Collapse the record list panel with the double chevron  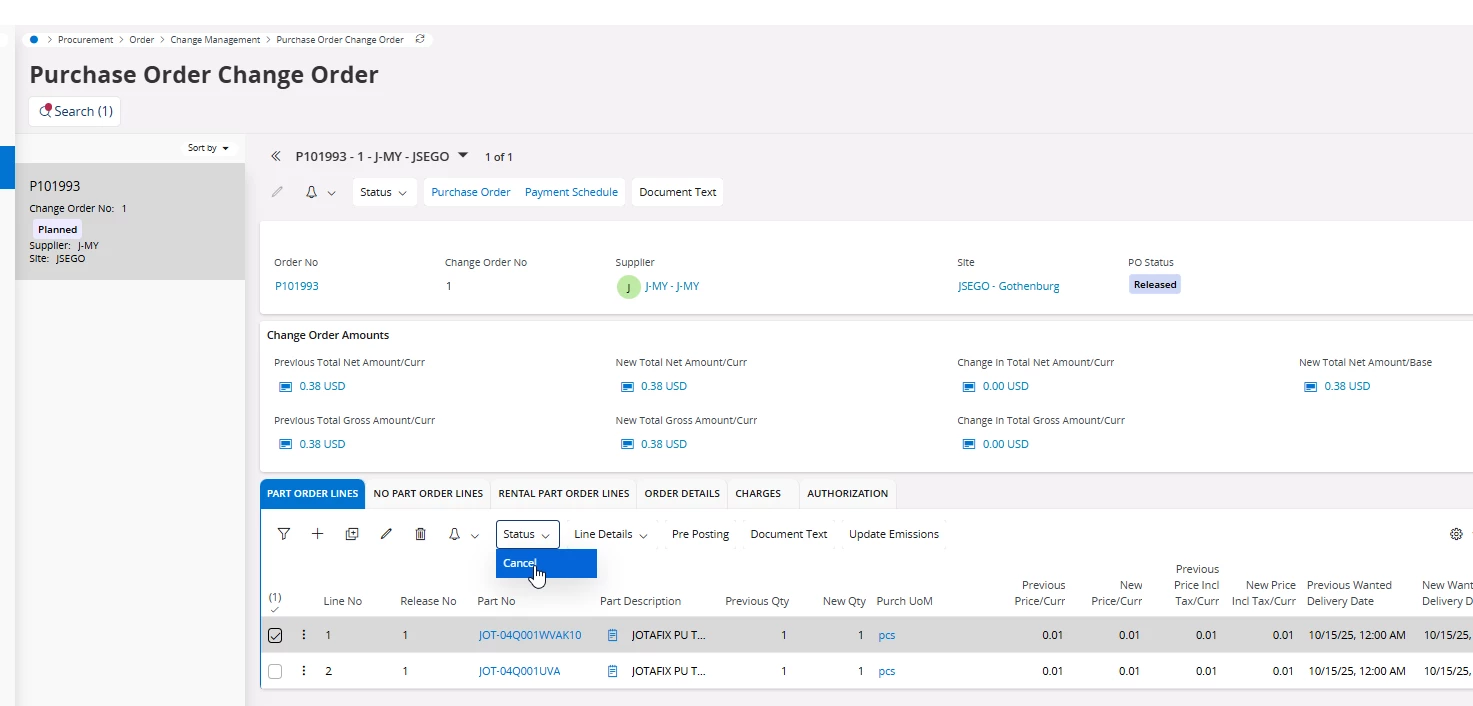coord(276,157)
